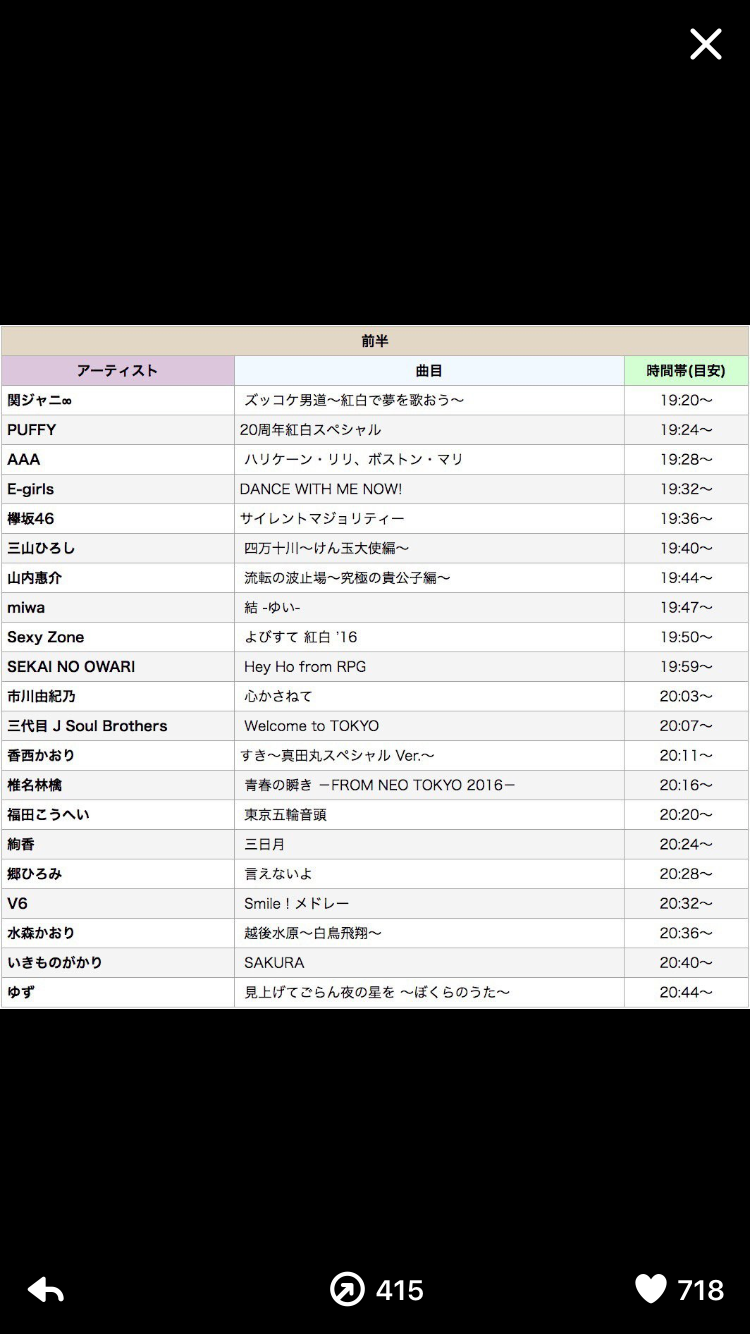Select the いきものがかり artist cell
Screen dimensions: 750x1334
tap(118, 962)
